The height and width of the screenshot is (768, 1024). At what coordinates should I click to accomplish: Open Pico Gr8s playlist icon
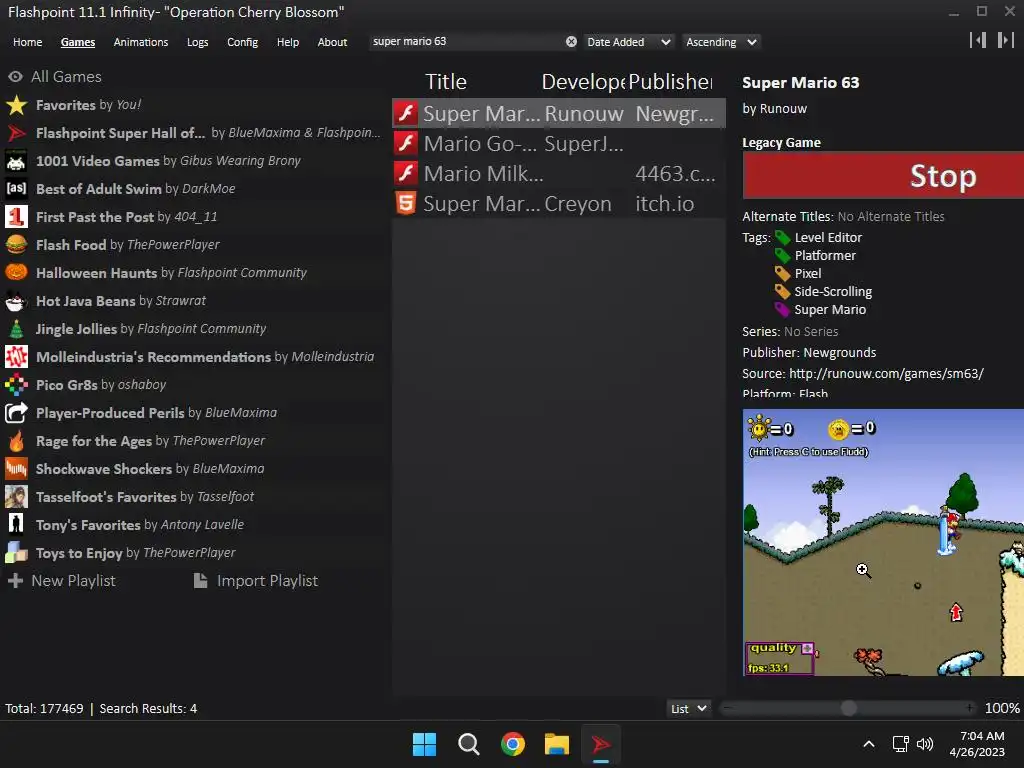[x=16, y=385]
